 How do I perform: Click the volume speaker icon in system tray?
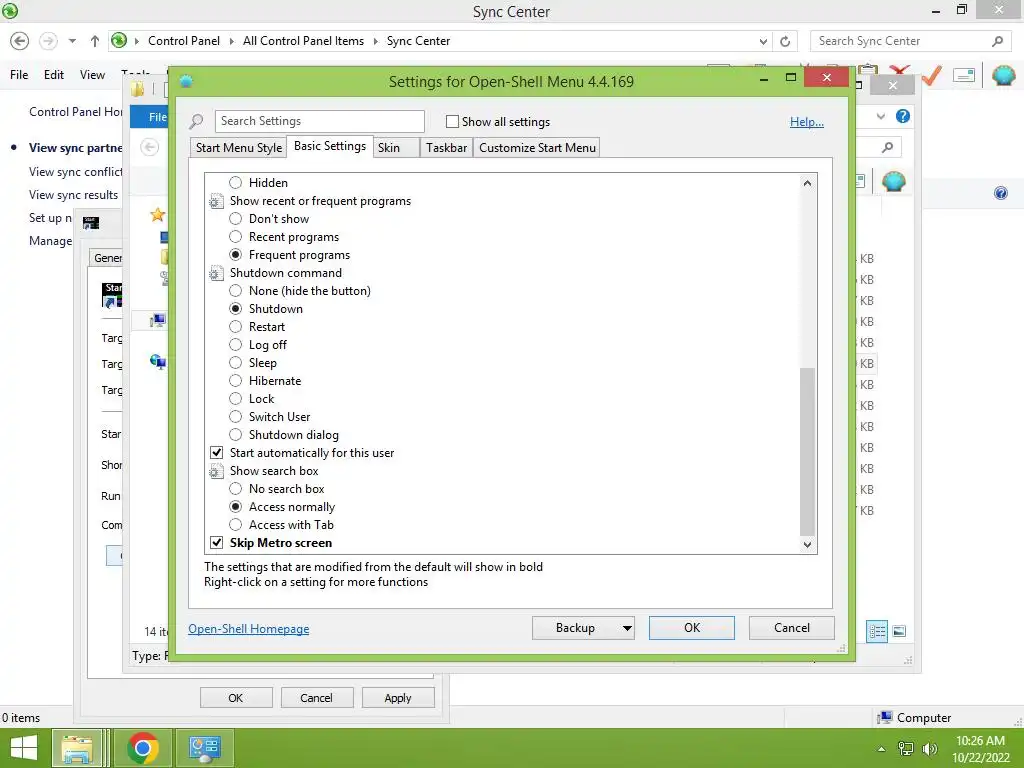pyautogui.click(x=930, y=748)
